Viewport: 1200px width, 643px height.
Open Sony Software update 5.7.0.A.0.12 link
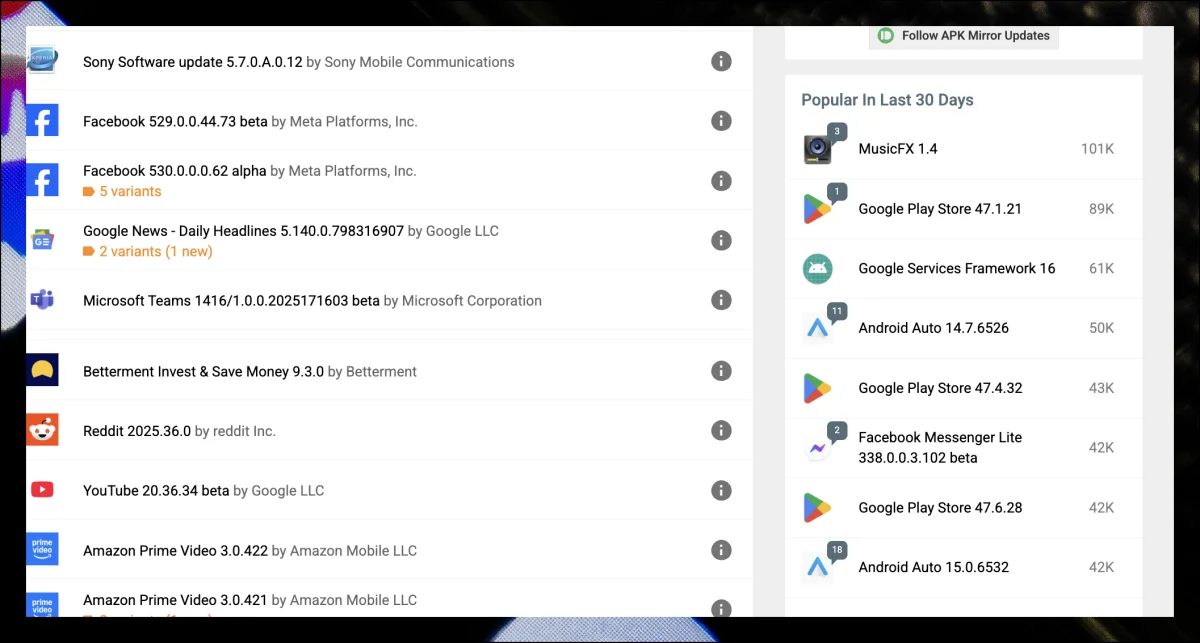(192, 62)
